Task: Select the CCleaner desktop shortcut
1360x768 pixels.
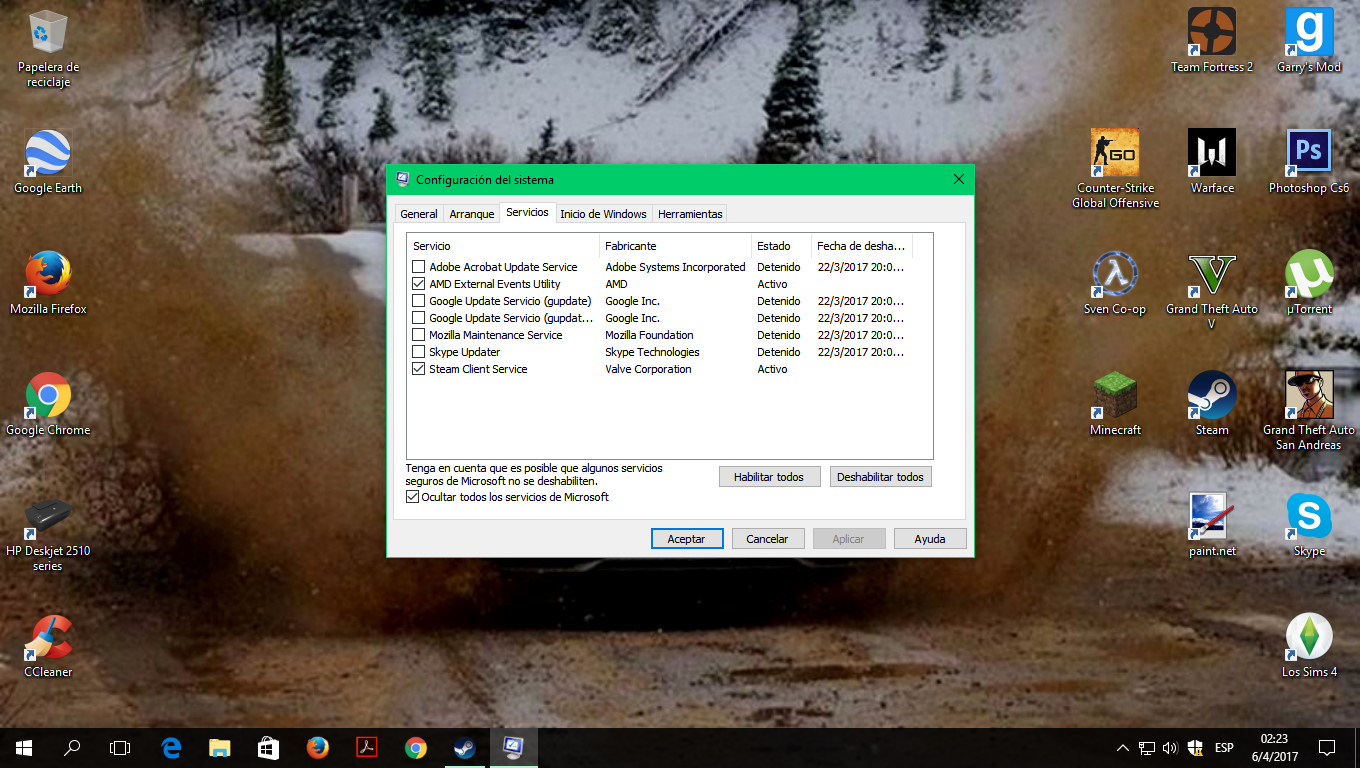Action: (48, 646)
